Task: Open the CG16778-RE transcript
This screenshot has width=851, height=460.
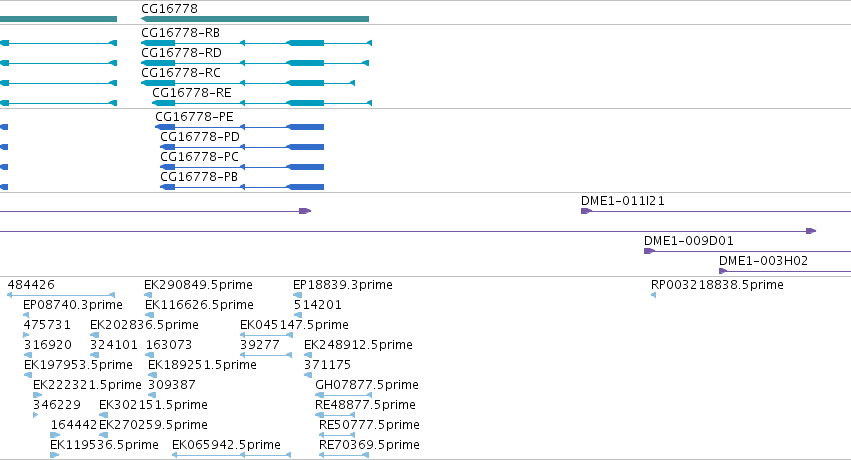Action: [x=262, y=103]
